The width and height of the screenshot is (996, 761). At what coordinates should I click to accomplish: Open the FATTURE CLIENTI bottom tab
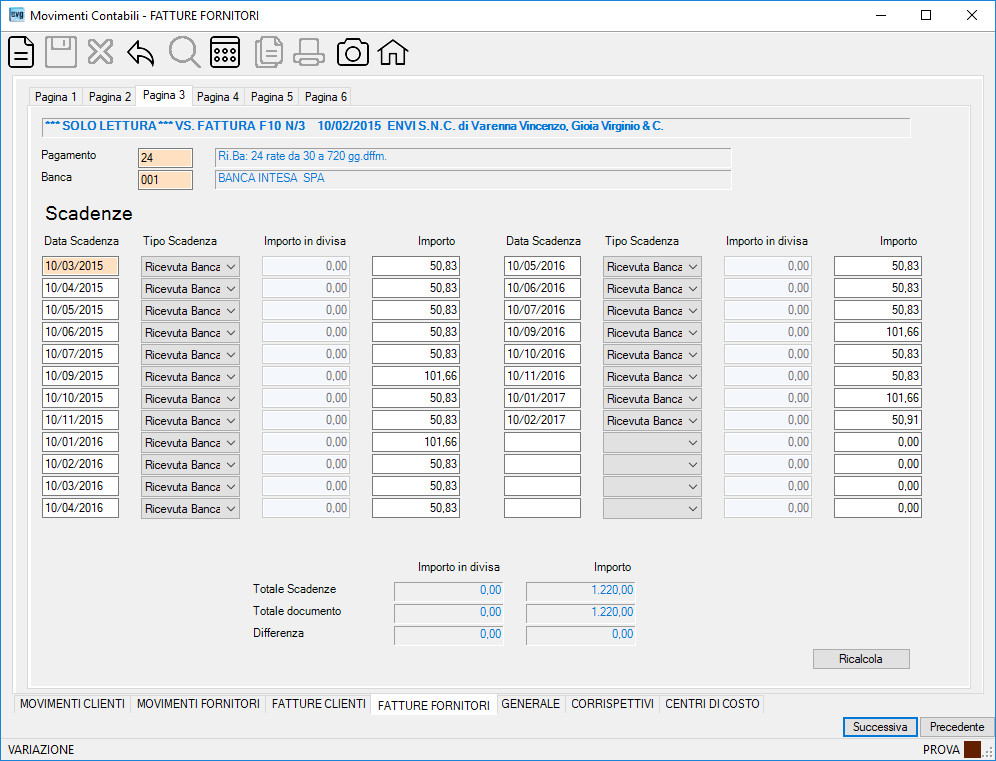click(318, 704)
